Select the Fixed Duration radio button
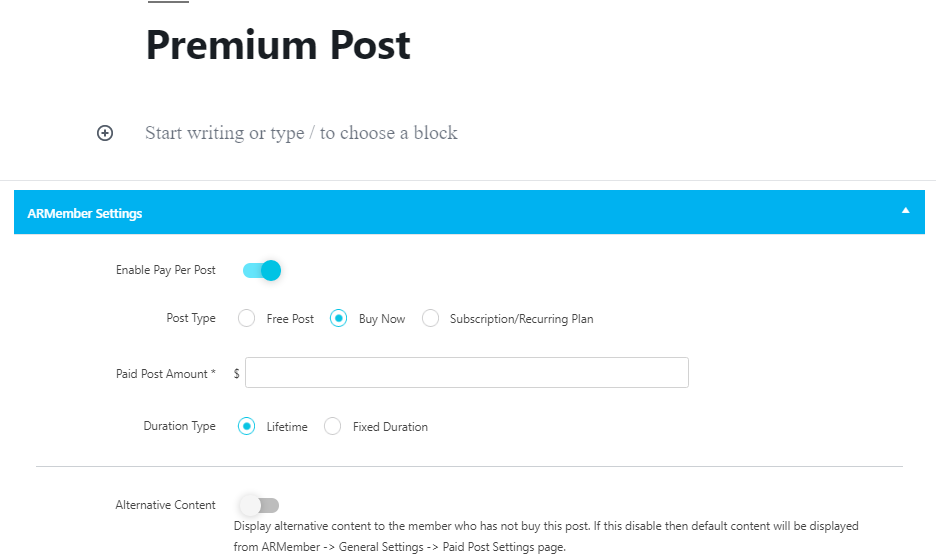The width and height of the screenshot is (936, 560). [x=332, y=426]
